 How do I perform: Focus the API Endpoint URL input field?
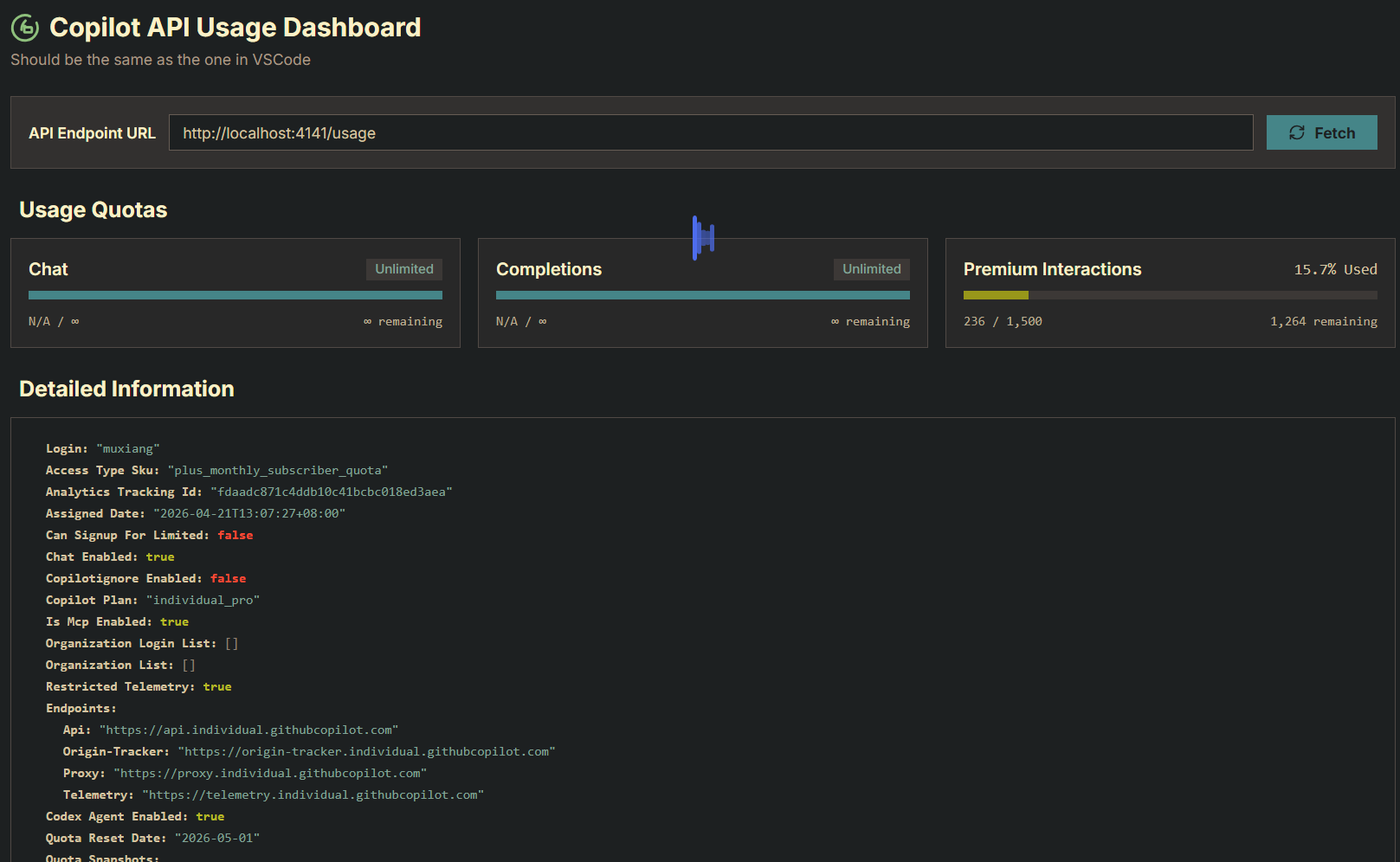coord(710,132)
